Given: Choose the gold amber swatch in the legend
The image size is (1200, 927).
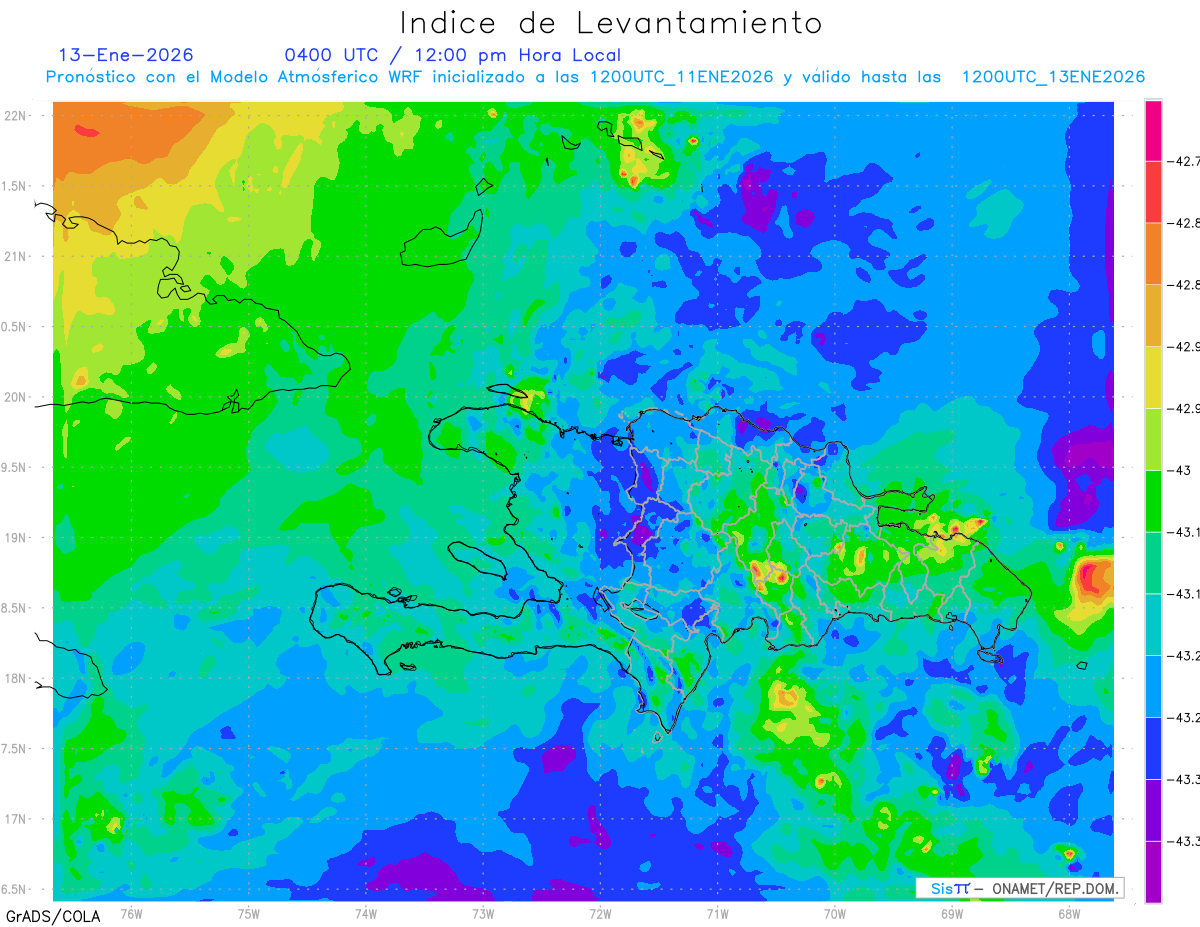Looking at the screenshot, I should [x=1153, y=315].
